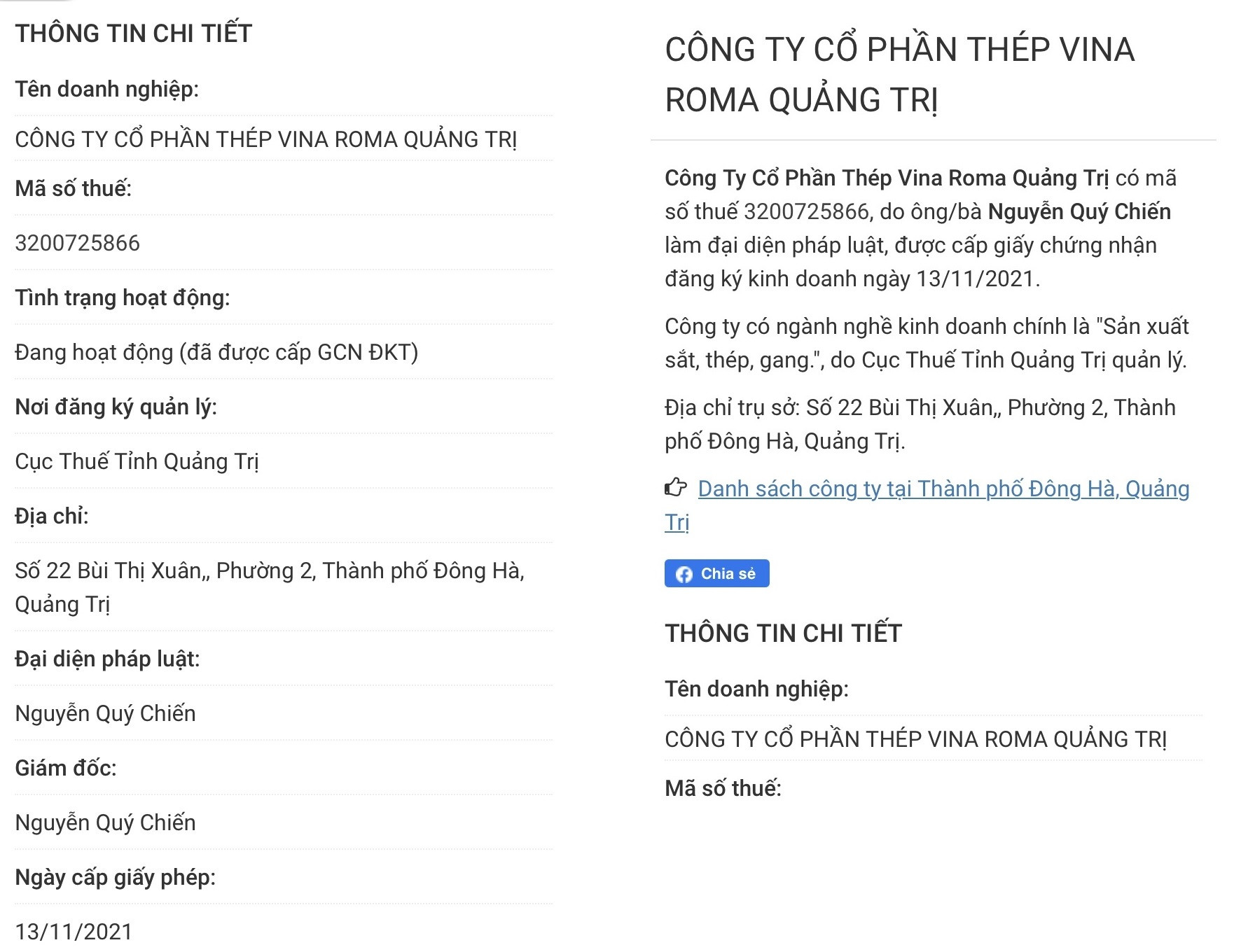Click the pointing hand icon beside the link
The image size is (1241, 952).
point(675,488)
